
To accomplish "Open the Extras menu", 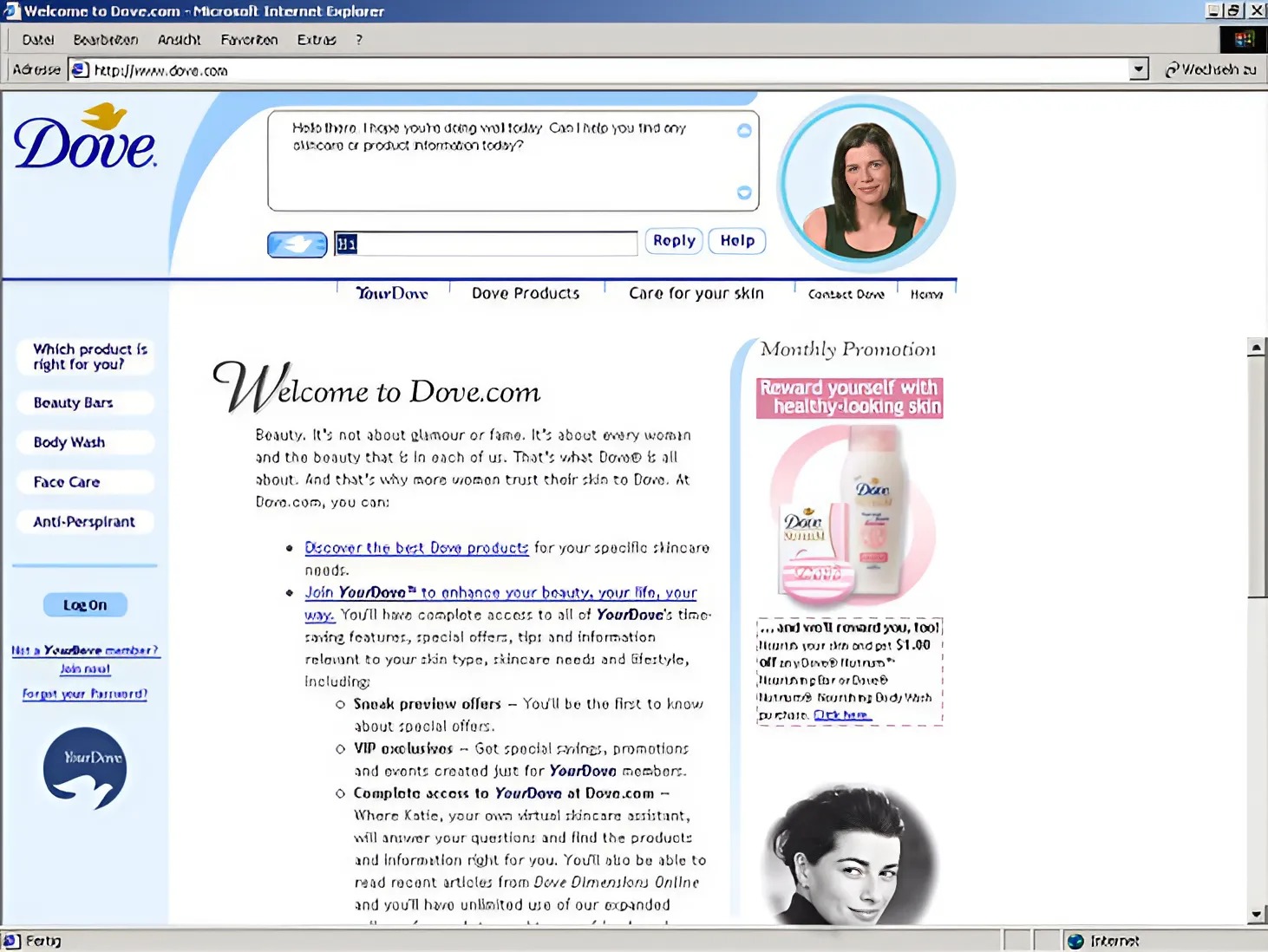I will [316, 40].
